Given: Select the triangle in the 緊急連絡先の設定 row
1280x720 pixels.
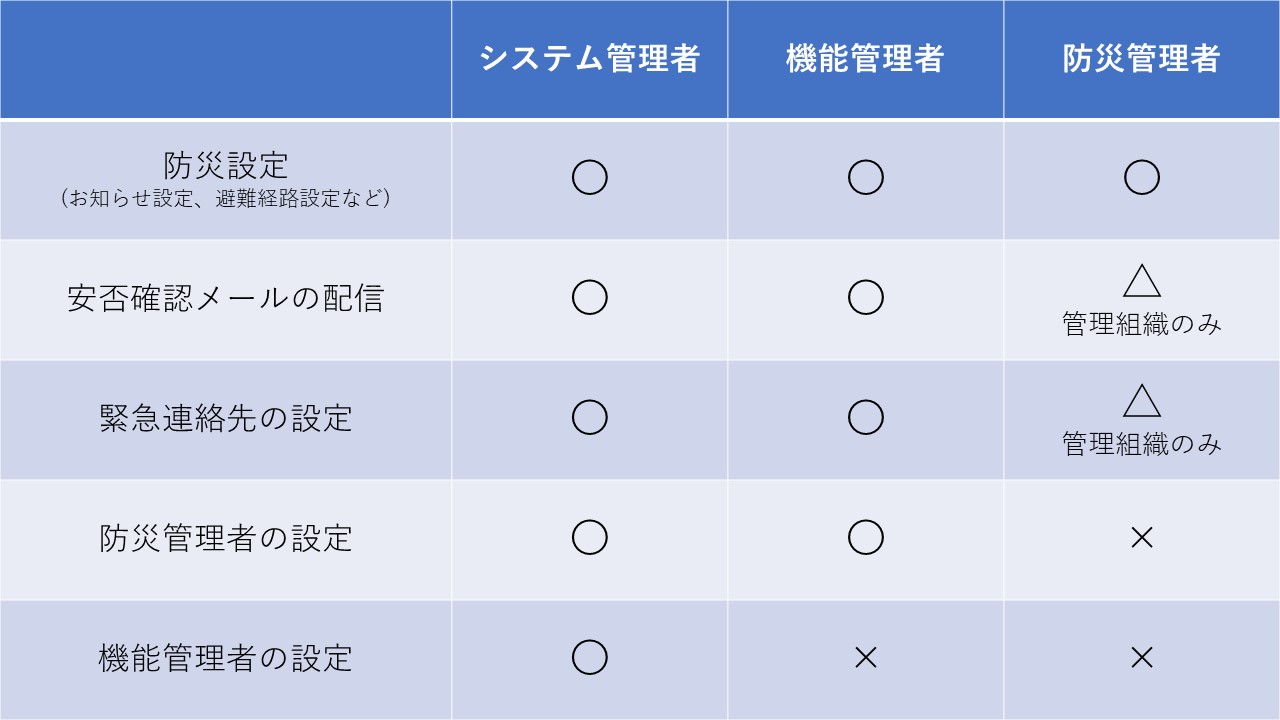Looking at the screenshot, I should click(x=1141, y=402).
